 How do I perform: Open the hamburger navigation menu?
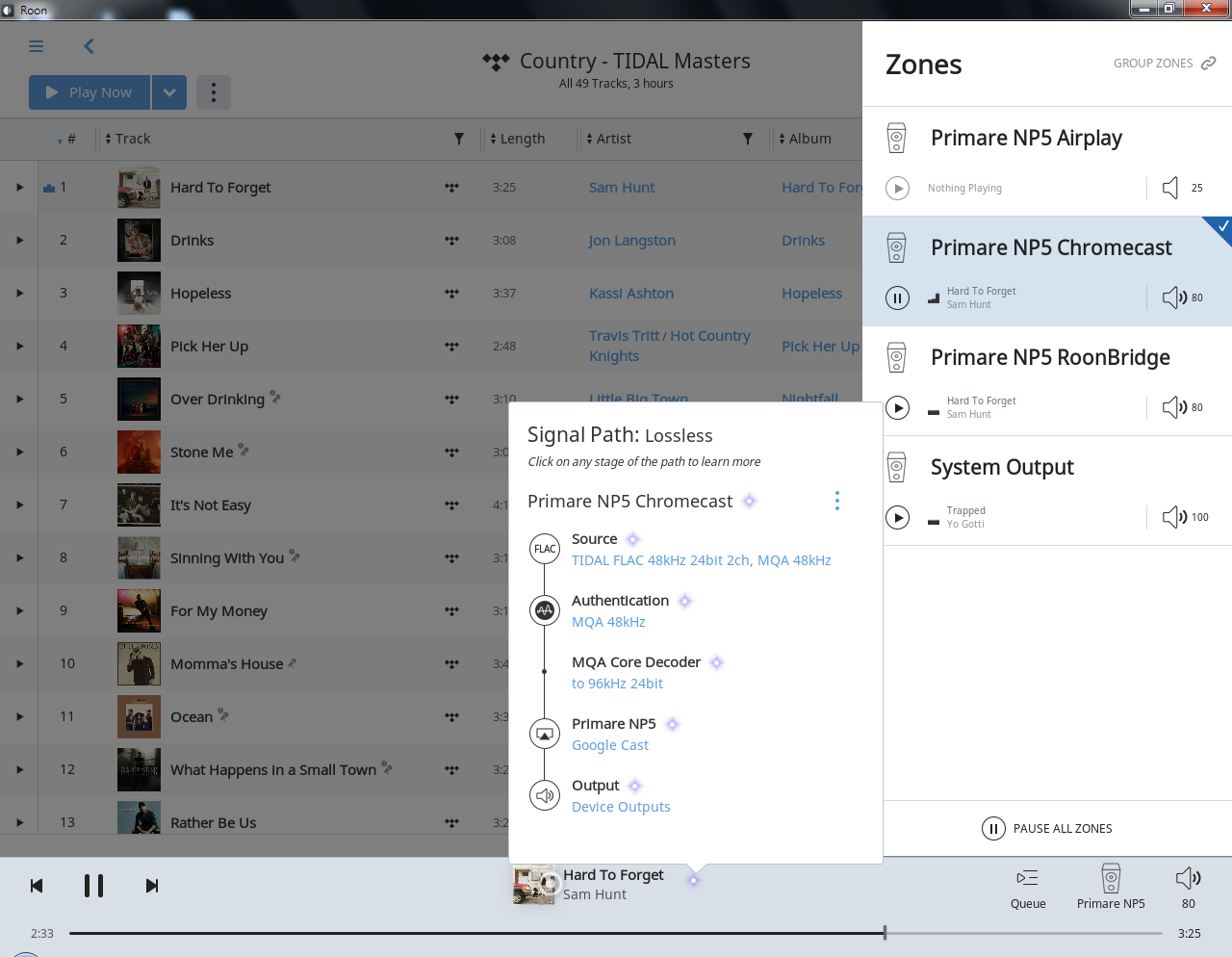[37, 46]
